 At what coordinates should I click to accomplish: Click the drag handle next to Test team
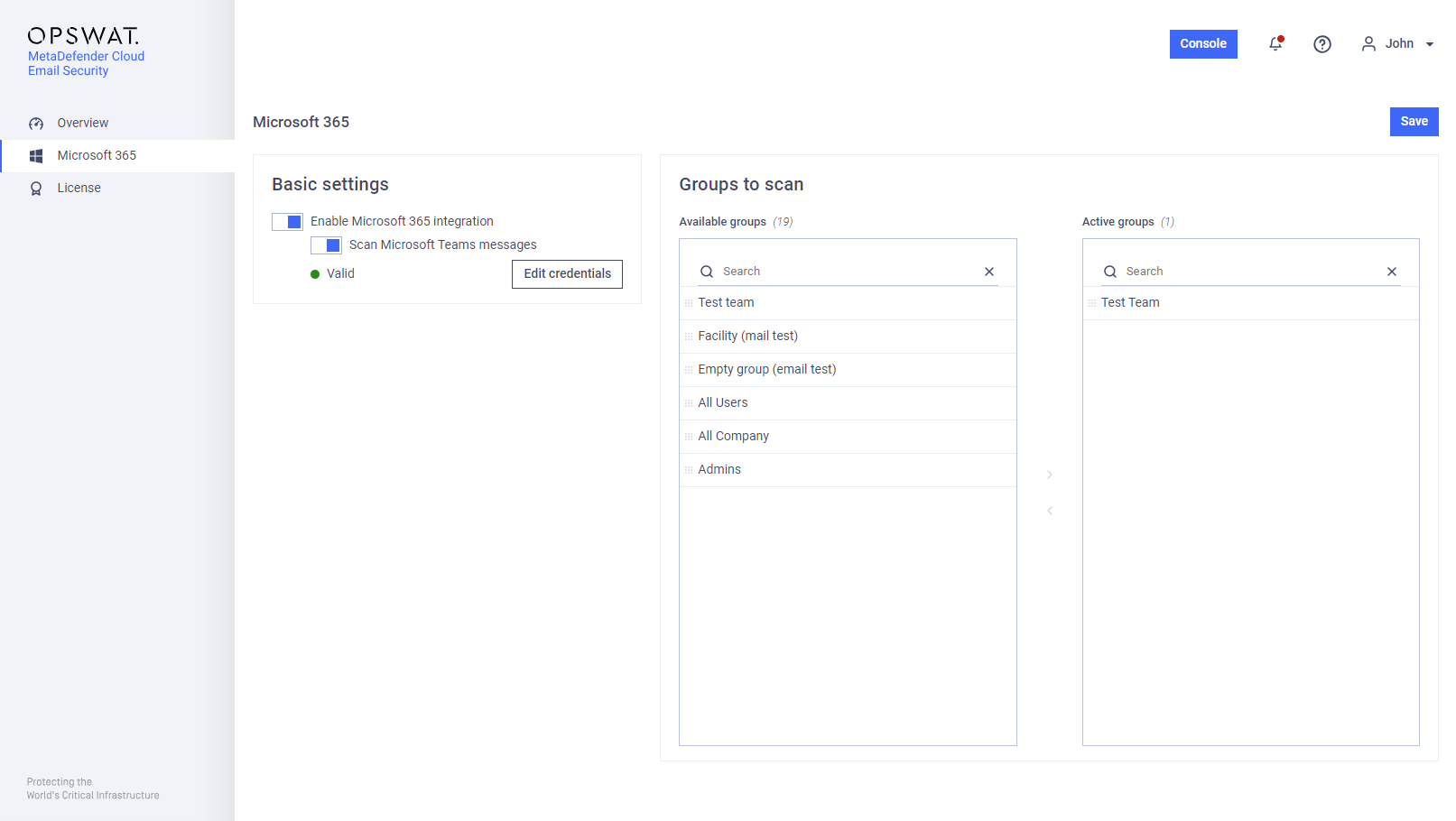(x=689, y=303)
